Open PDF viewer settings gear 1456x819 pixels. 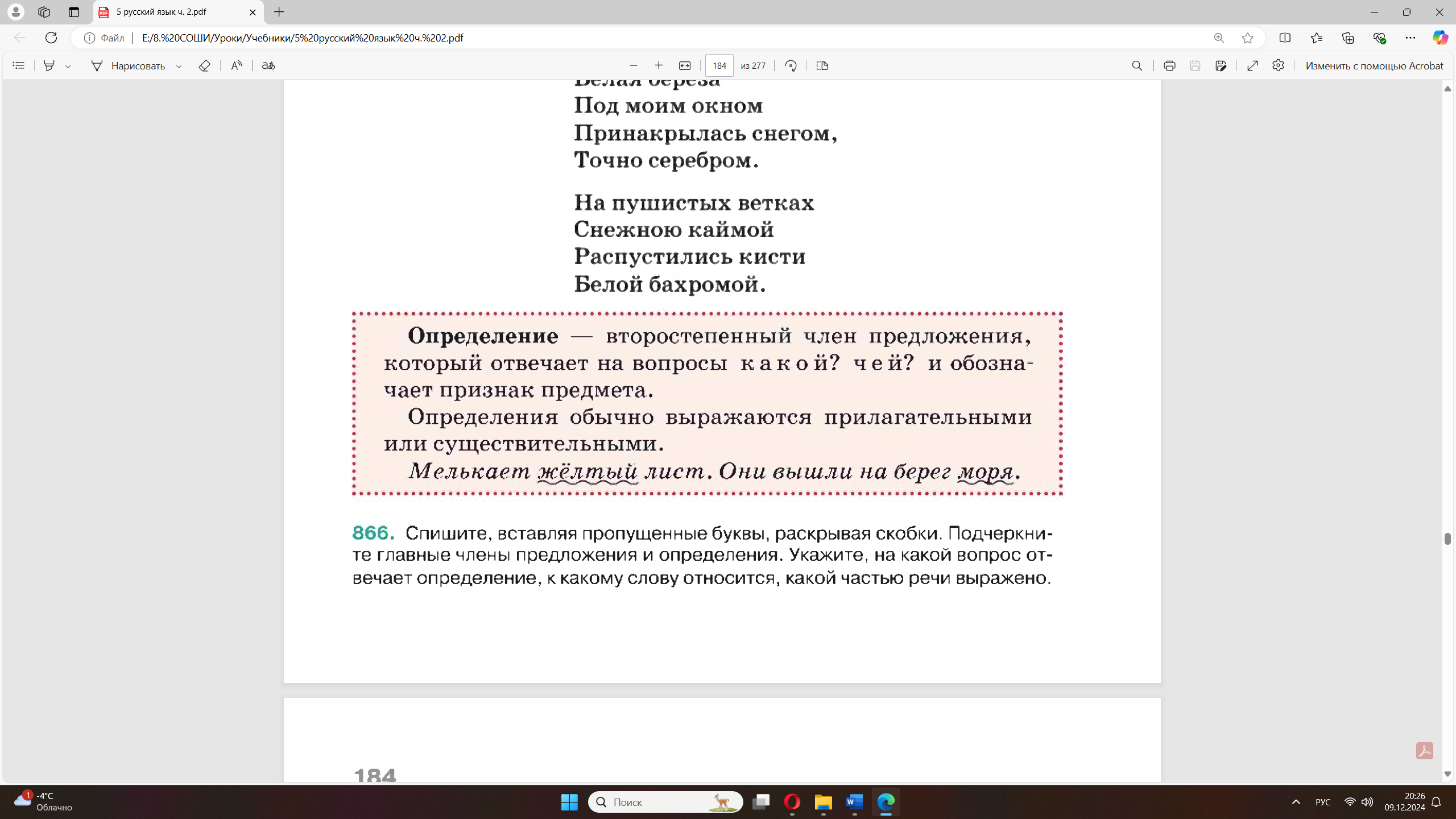coord(1278,65)
